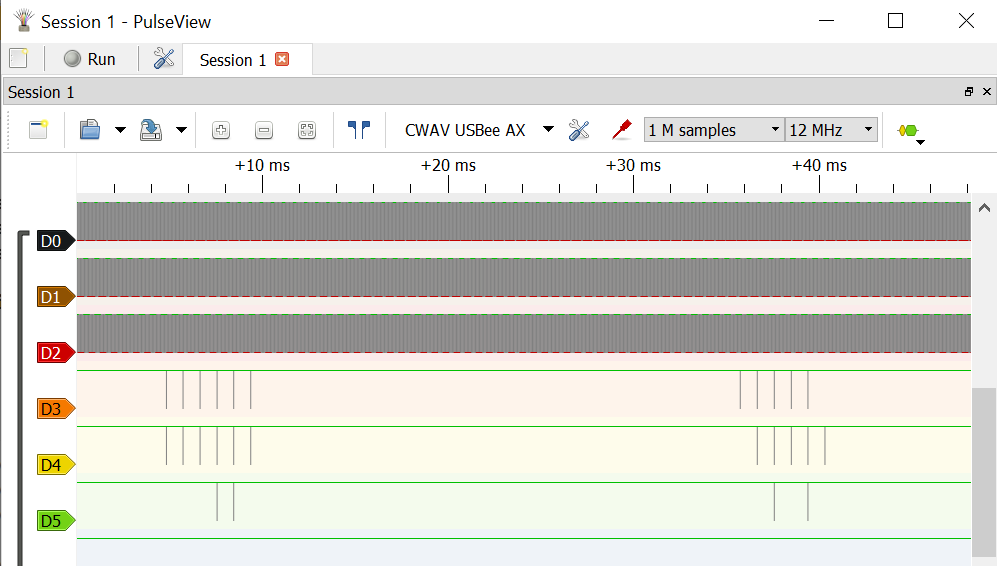The height and width of the screenshot is (566, 997).
Task: Configure channels with red probe icon
Action: click(x=621, y=130)
